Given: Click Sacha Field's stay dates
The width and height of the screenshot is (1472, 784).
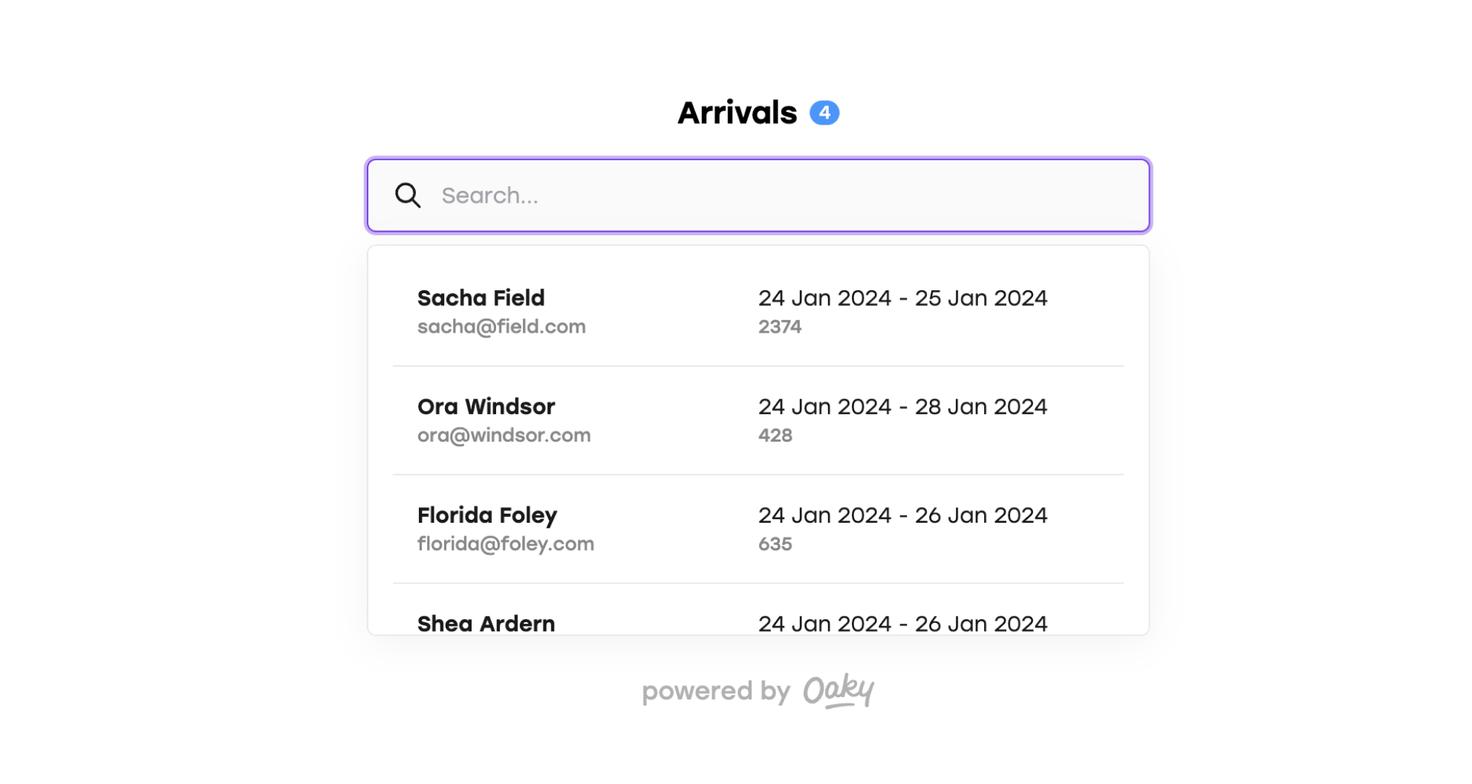Looking at the screenshot, I should pyautogui.click(x=902, y=298).
